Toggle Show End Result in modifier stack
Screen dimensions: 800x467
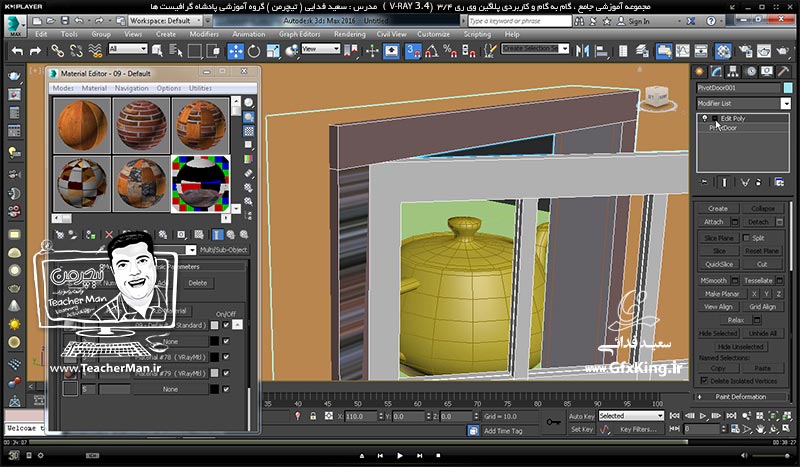coord(724,182)
